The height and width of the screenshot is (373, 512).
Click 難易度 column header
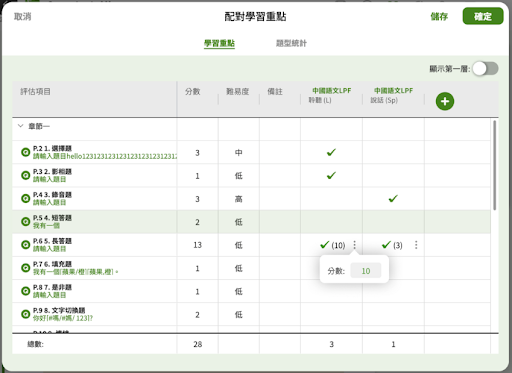[x=238, y=92]
